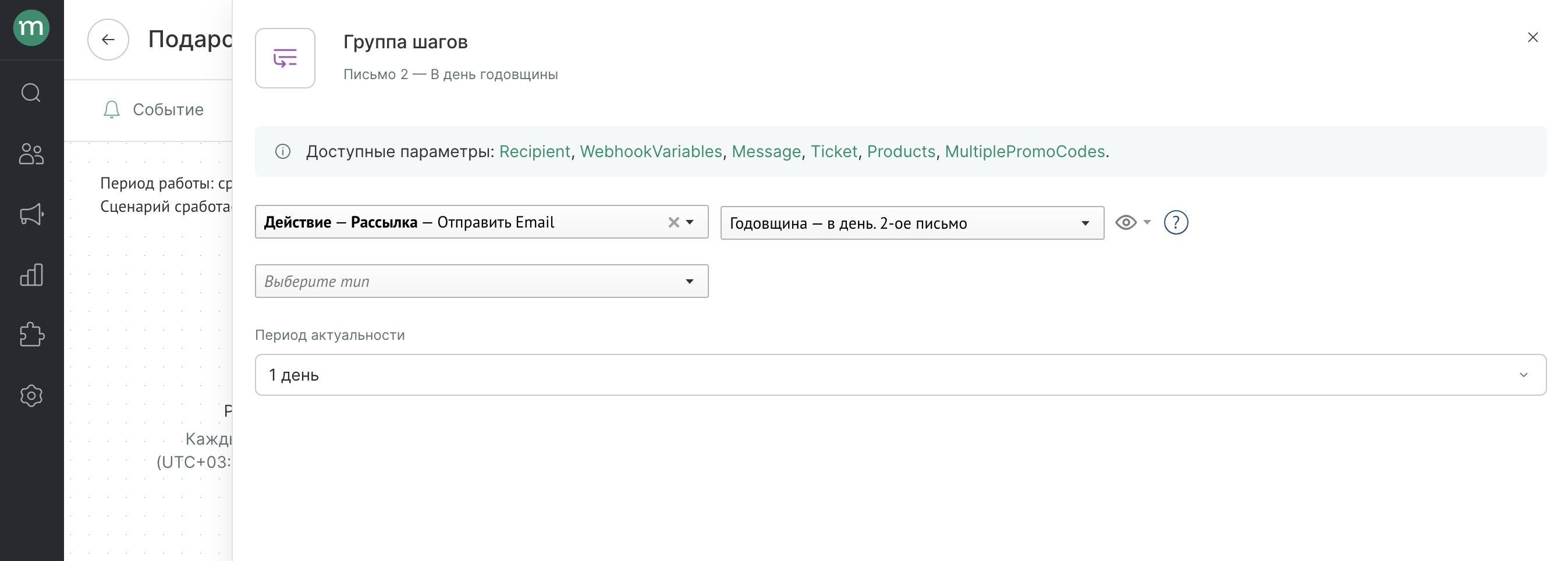The image size is (1568, 561).
Task: Preview the mailing with the eye icon
Action: click(1126, 223)
